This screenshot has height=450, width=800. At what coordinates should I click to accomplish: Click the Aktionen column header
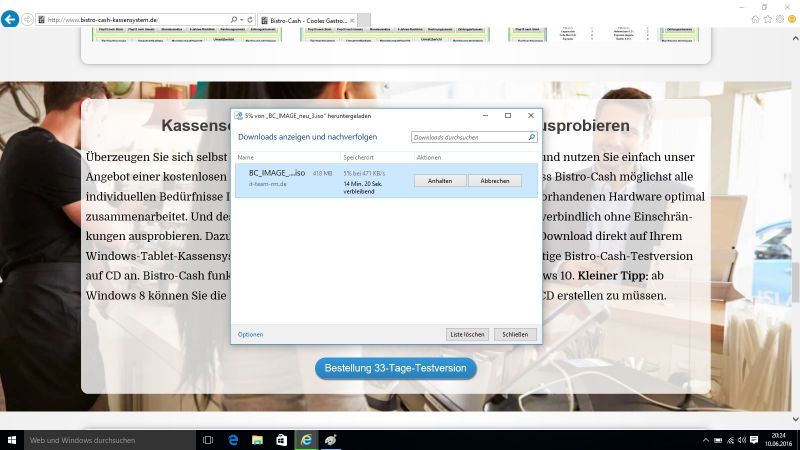tap(429, 158)
